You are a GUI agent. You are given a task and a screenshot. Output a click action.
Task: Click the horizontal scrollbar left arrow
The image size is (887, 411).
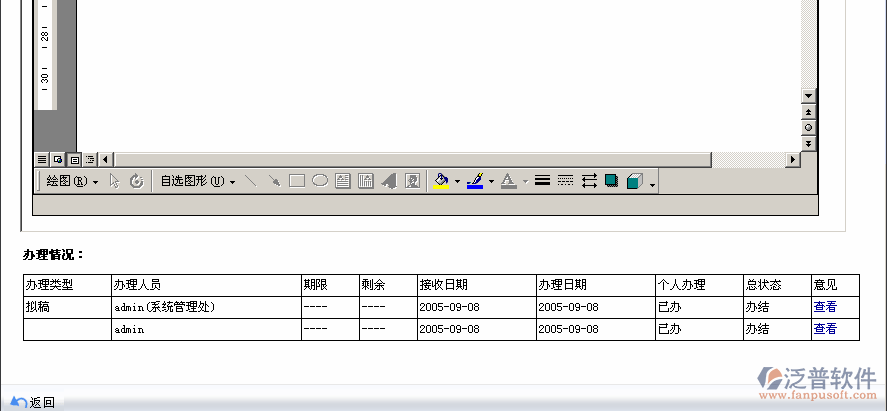click(x=106, y=160)
